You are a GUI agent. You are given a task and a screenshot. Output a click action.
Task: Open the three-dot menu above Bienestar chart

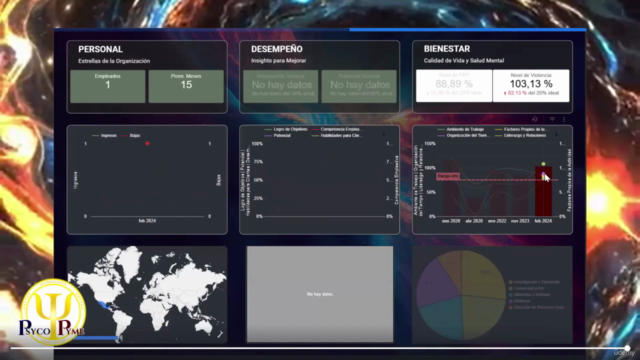coord(564,119)
